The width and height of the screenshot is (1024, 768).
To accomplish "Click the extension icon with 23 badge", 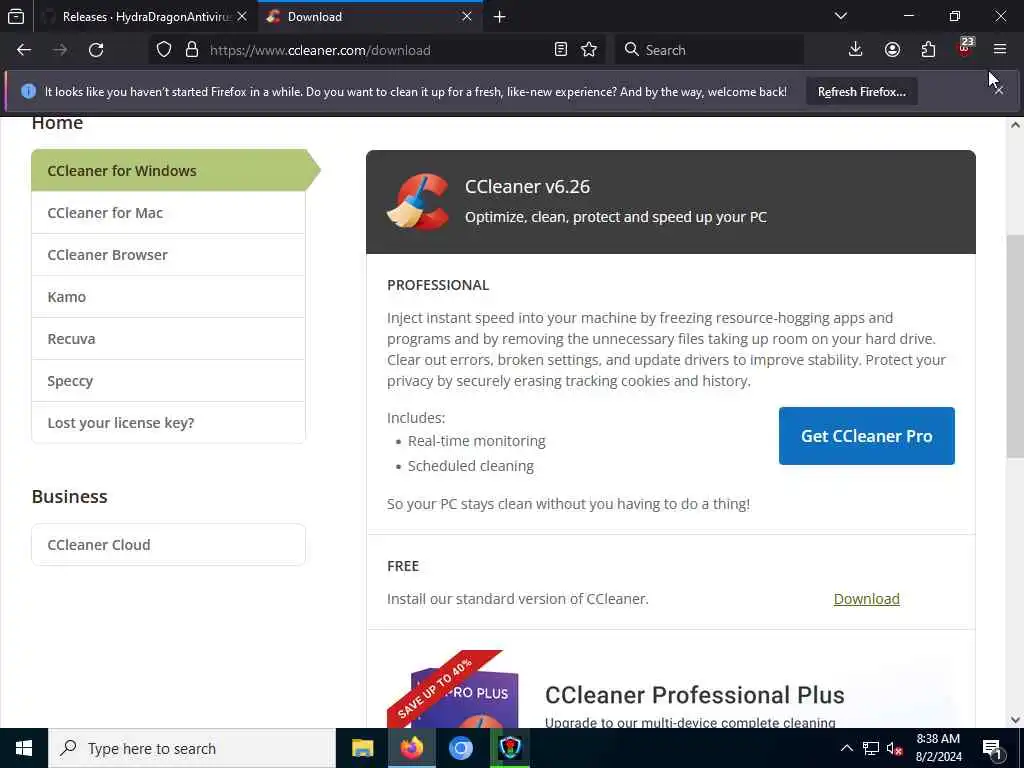I will point(965,48).
